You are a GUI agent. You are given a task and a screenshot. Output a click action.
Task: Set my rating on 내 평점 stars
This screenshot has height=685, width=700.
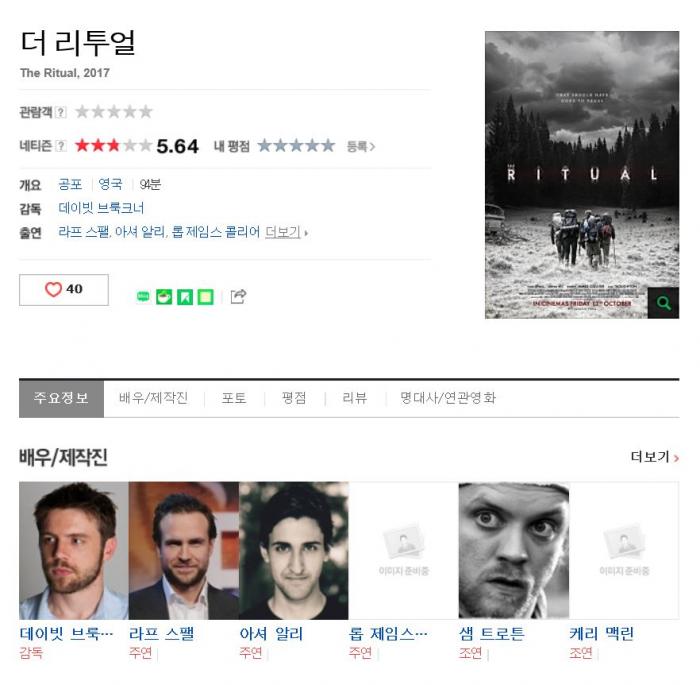click(x=296, y=146)
